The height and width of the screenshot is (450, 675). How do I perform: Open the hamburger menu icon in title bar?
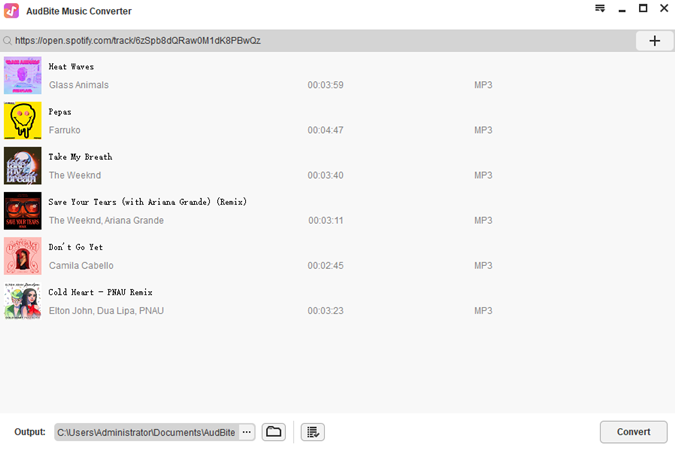[600, 9]
